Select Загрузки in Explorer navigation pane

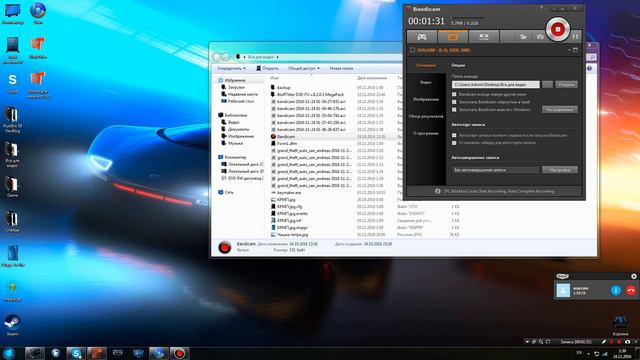pos(233,87)
